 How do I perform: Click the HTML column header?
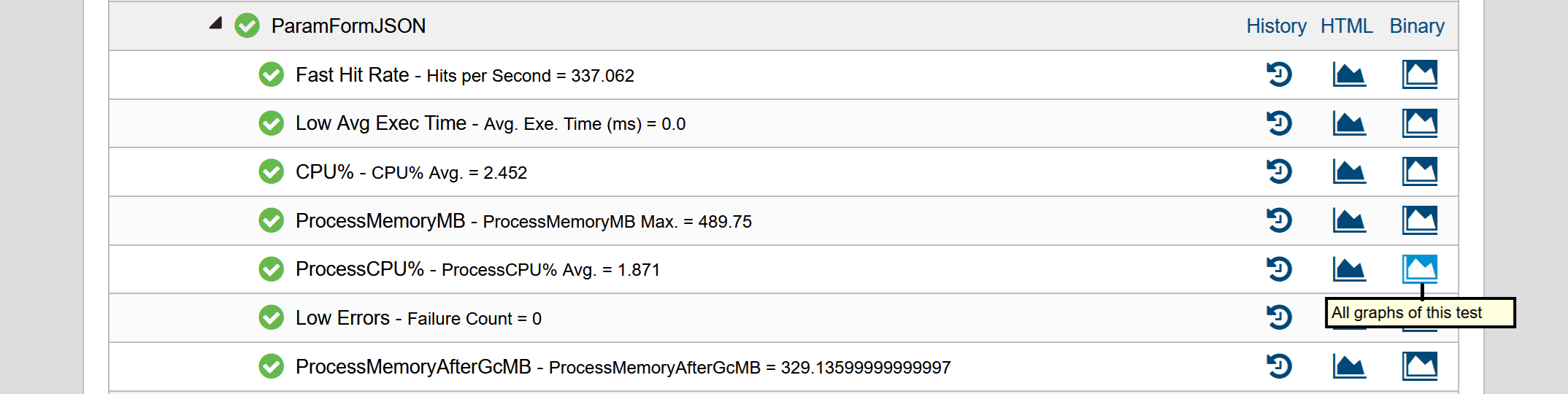(1346, 26)
